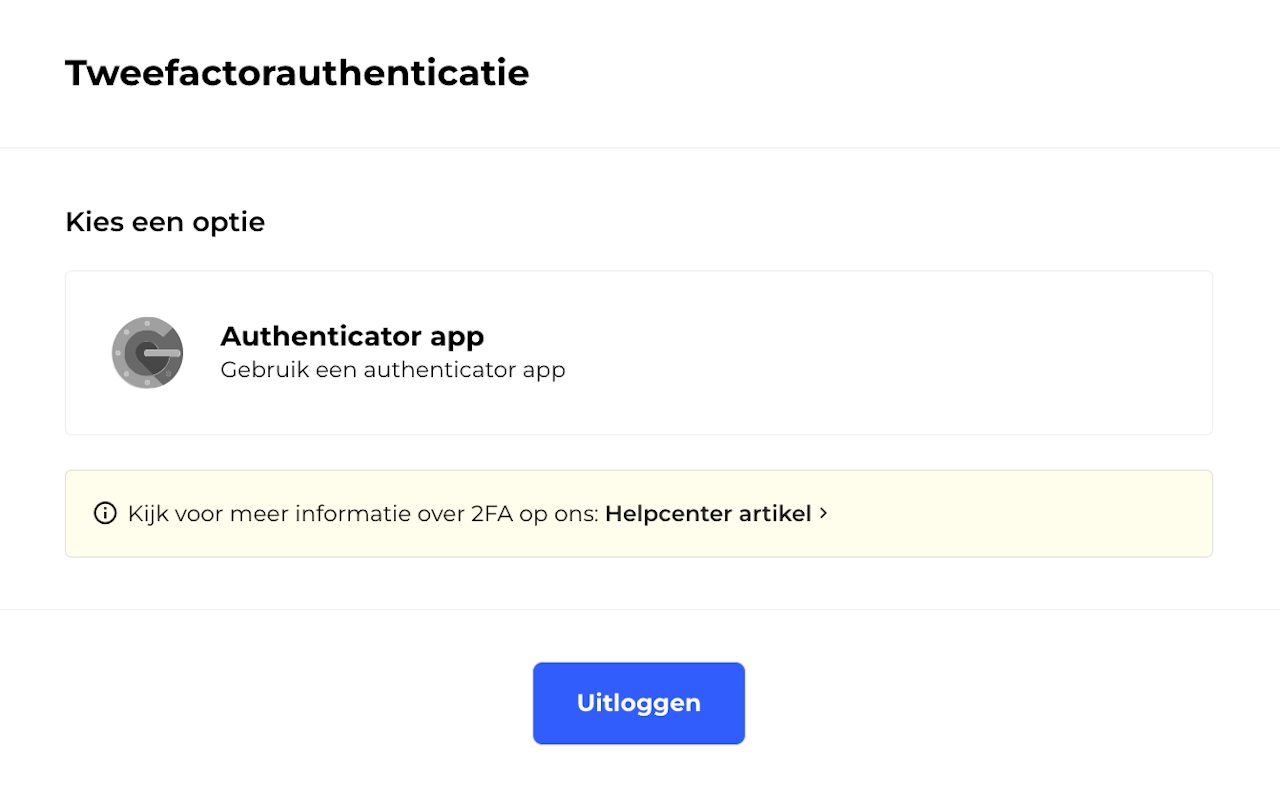Click the '2FA' text in the info banner
1280x795 pixels.
click(x=491, y=514)
